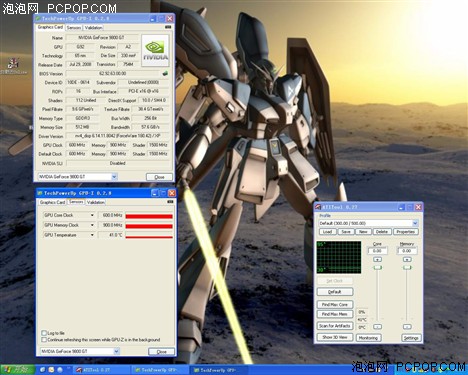Click the Memory Type GDDR3 field
Image resolution: width=468 pixels, height=375 pixels.
tap(82, 118)
